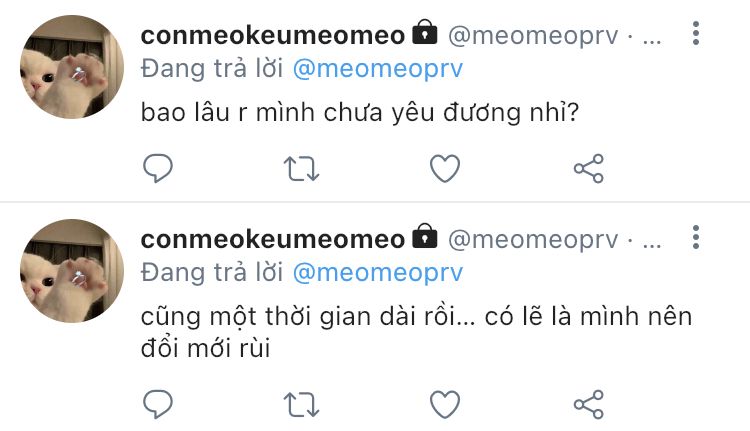
Task: Share the "đổi mới rùi" tweet
Action: click(x=589, y=404)
